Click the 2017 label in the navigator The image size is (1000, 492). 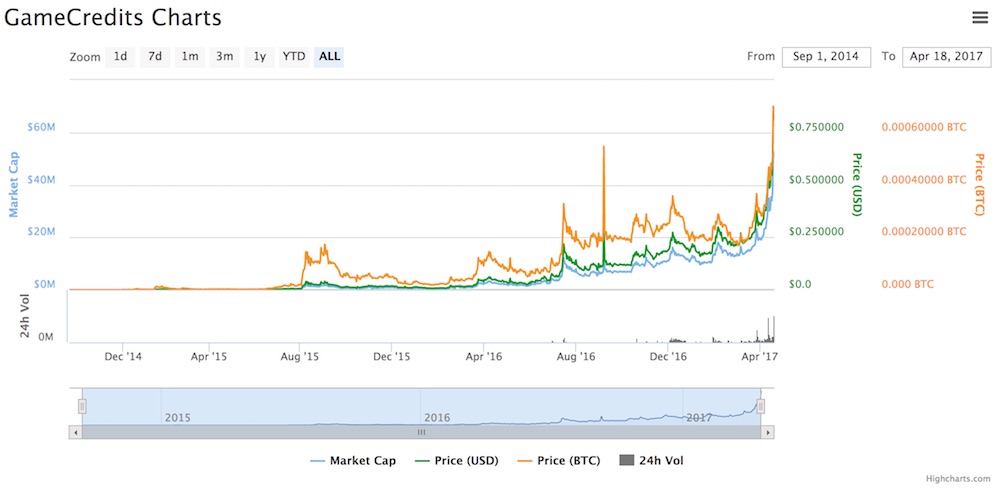click(x=699, y=418)
